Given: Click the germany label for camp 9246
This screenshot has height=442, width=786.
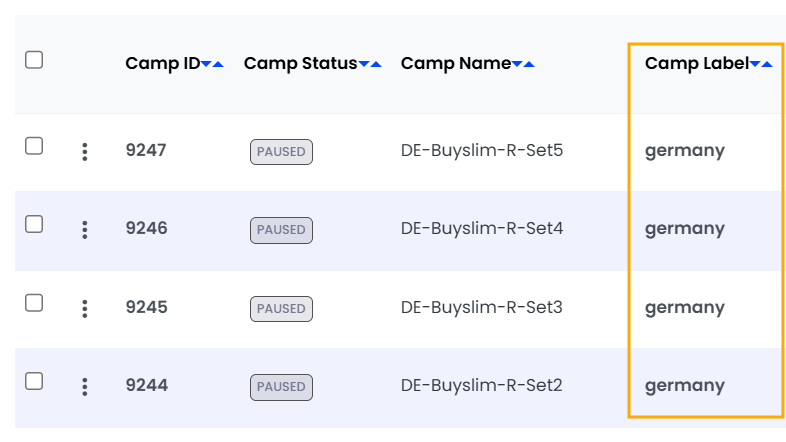Looking at the screenshot, I should pyautogui.click(x=685, y=229).
